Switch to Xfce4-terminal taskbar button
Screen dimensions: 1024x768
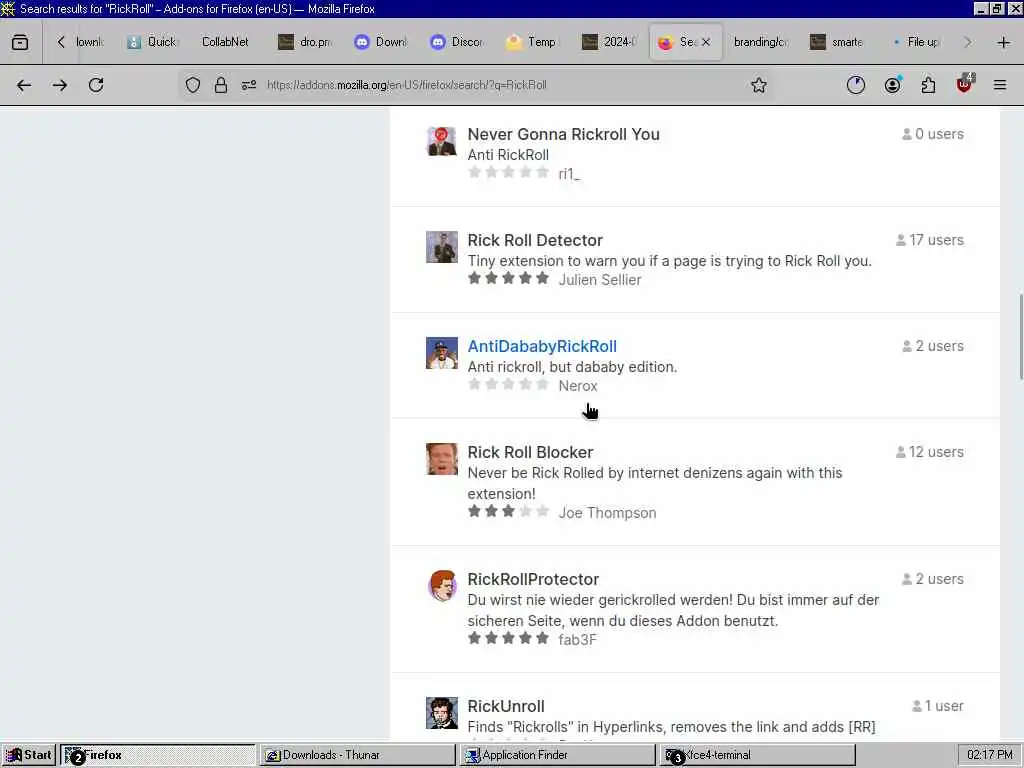point(758,755)
